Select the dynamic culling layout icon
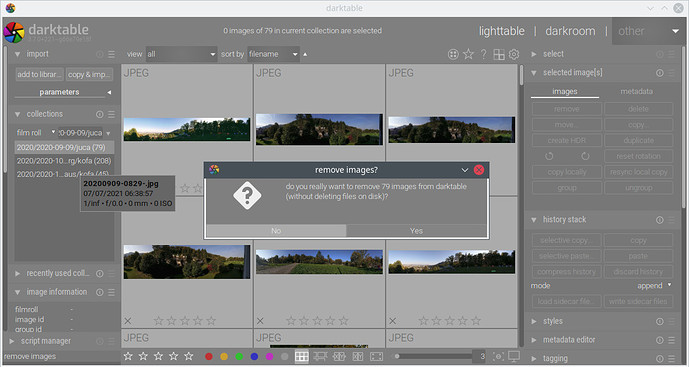The image size is (689, 367). pyautogui.click(x=358, y=356)
